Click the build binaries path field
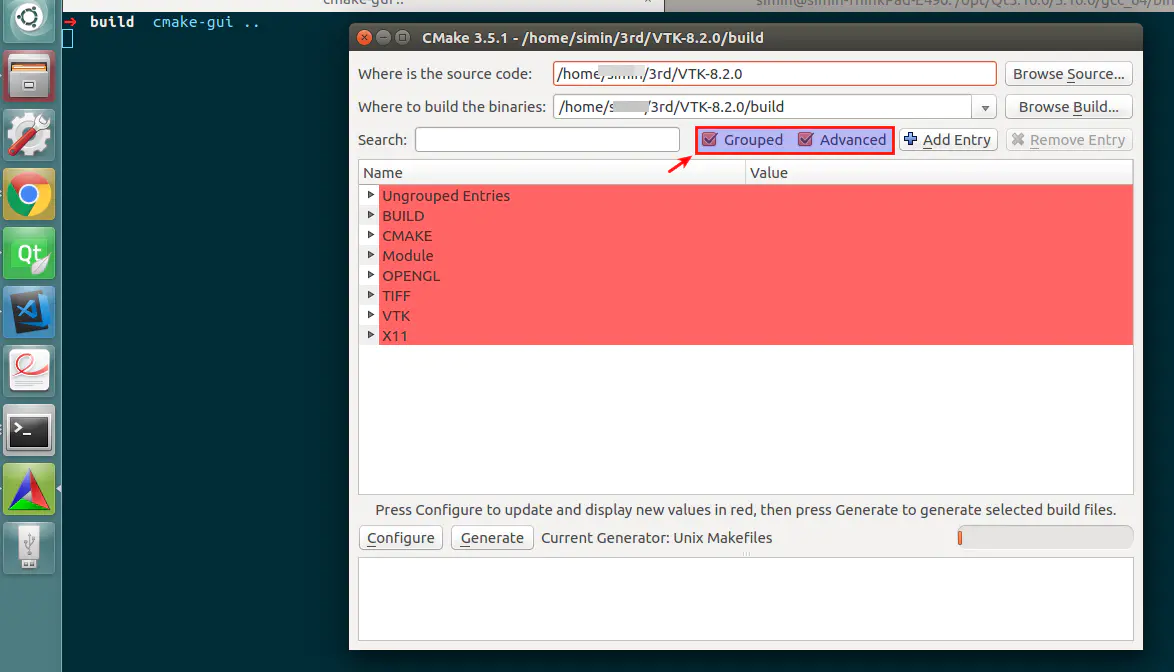The image size is (1174, 672). pos(762,107)
